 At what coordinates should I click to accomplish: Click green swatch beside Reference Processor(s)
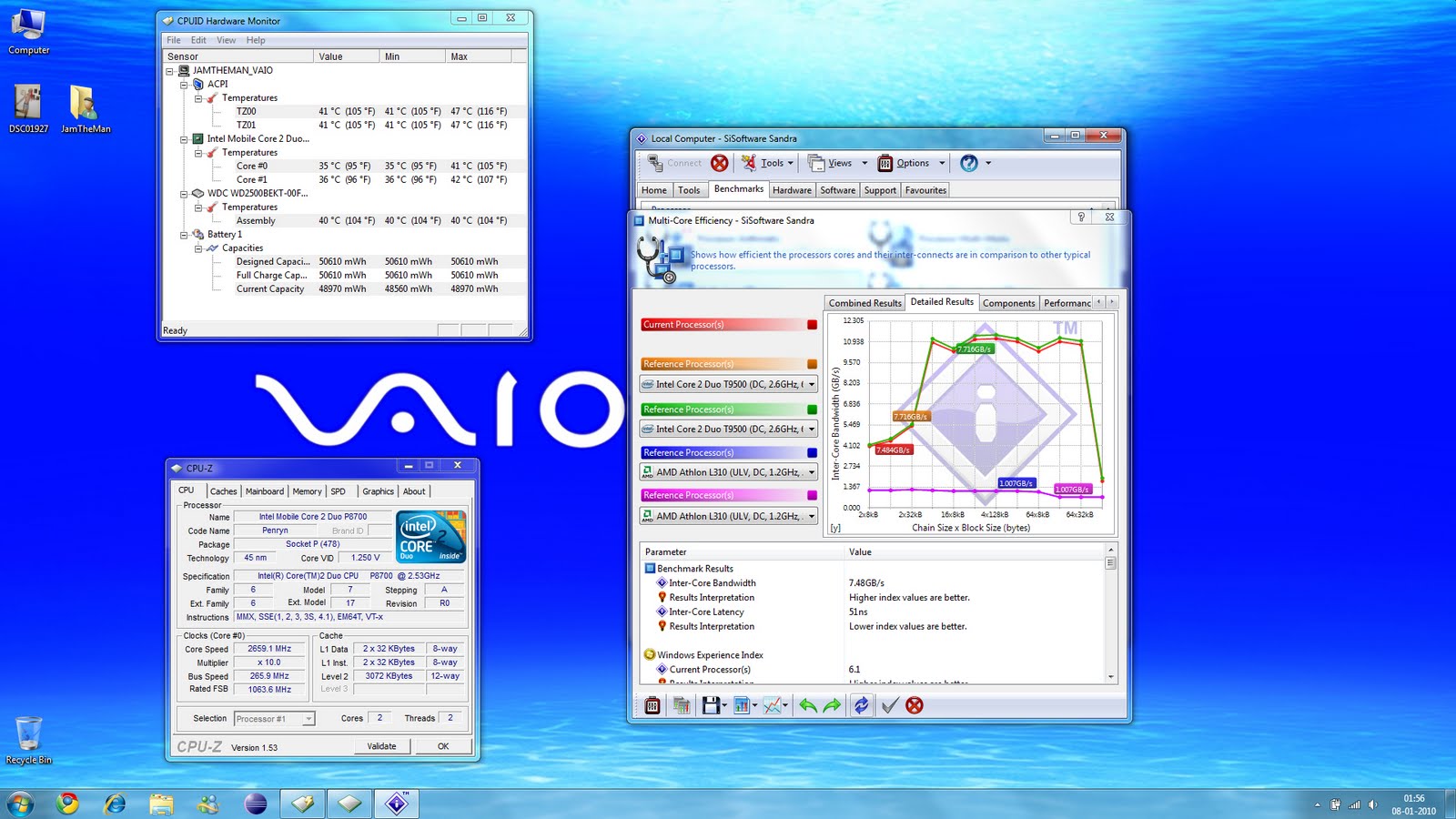coord(812,409)
